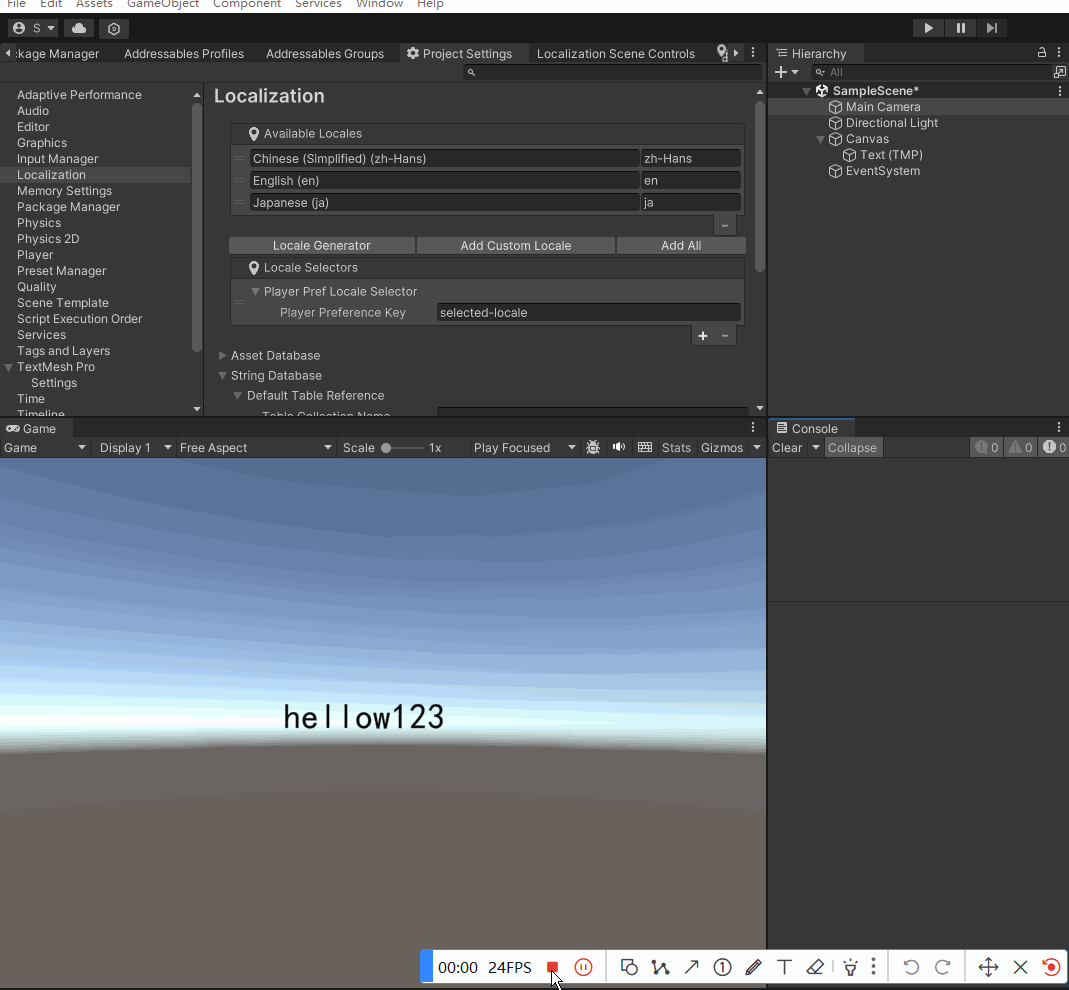This screenshot has width=1069, height=990.
Task: Select Text (TMP) in Hierarchy
Action: (890, 155)
